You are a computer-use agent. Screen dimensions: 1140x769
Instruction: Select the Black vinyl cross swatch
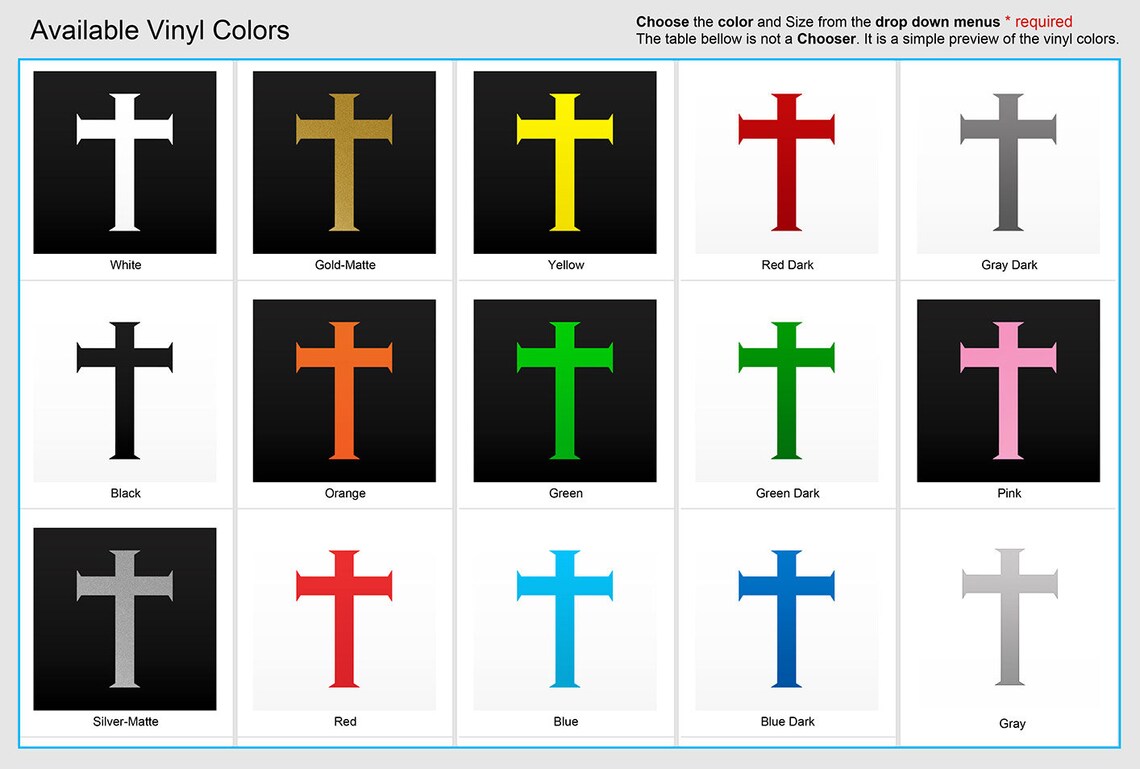click(x=125, y=390)
